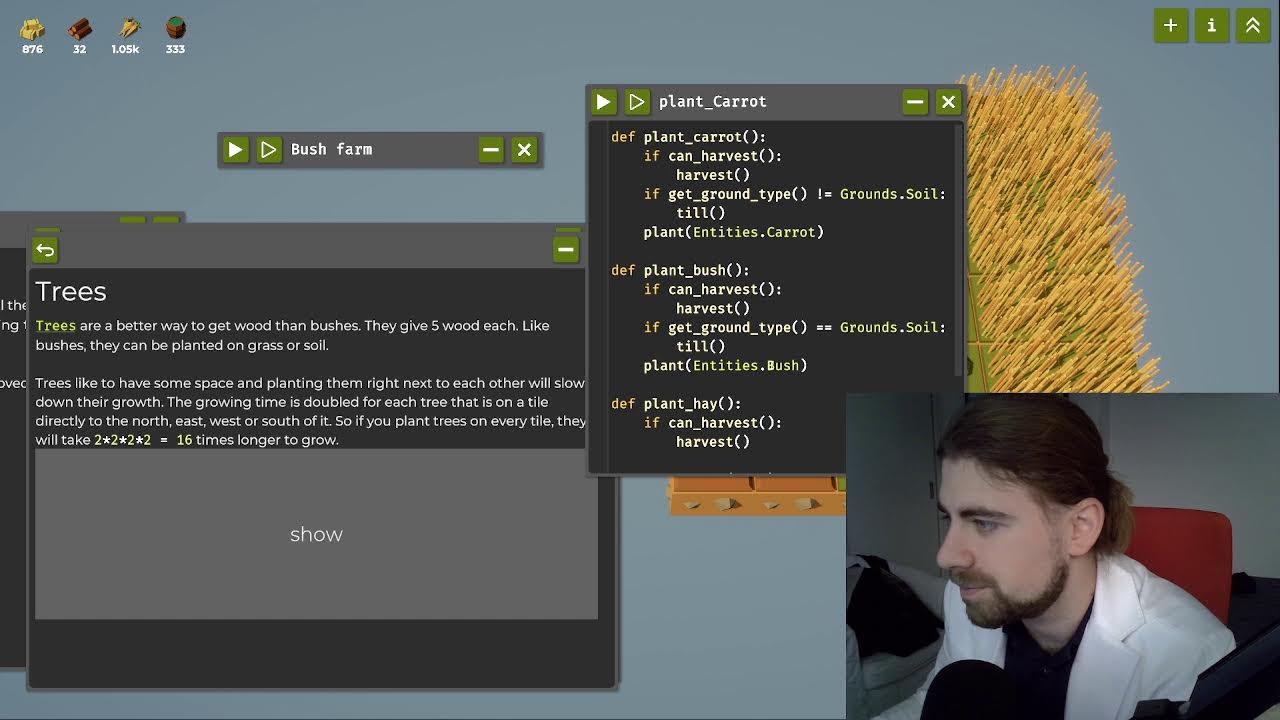Click the def plant_hay(): line
Image resolution: width=1280 pixels, height=720 pixels.
pos(676,403)
